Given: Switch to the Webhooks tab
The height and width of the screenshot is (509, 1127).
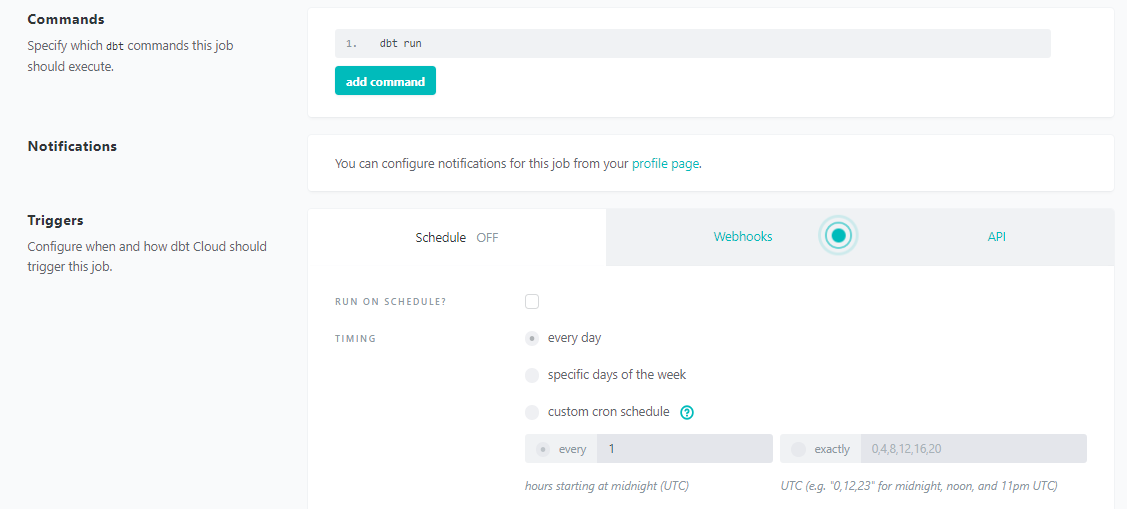Looking at the screenshot, I should 742,237.
